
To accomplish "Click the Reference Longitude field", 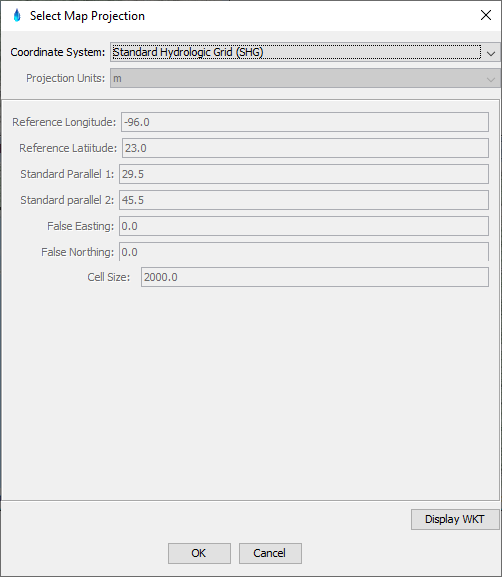I will (x=305, y=122).
